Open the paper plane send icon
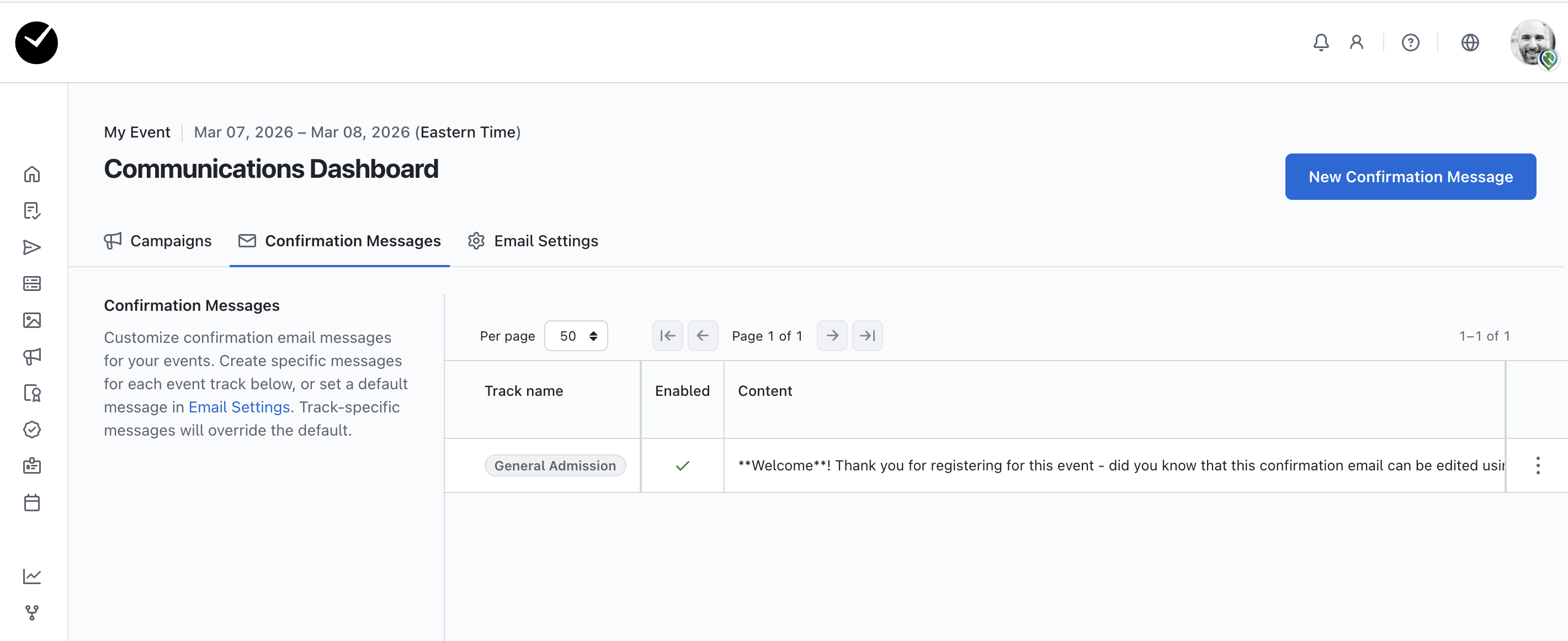This screenshot has width=1568, height=641. 31,247
